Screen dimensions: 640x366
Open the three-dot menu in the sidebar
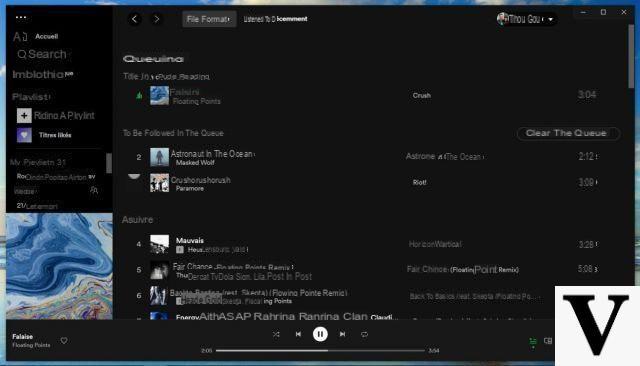tap(21, 17)
